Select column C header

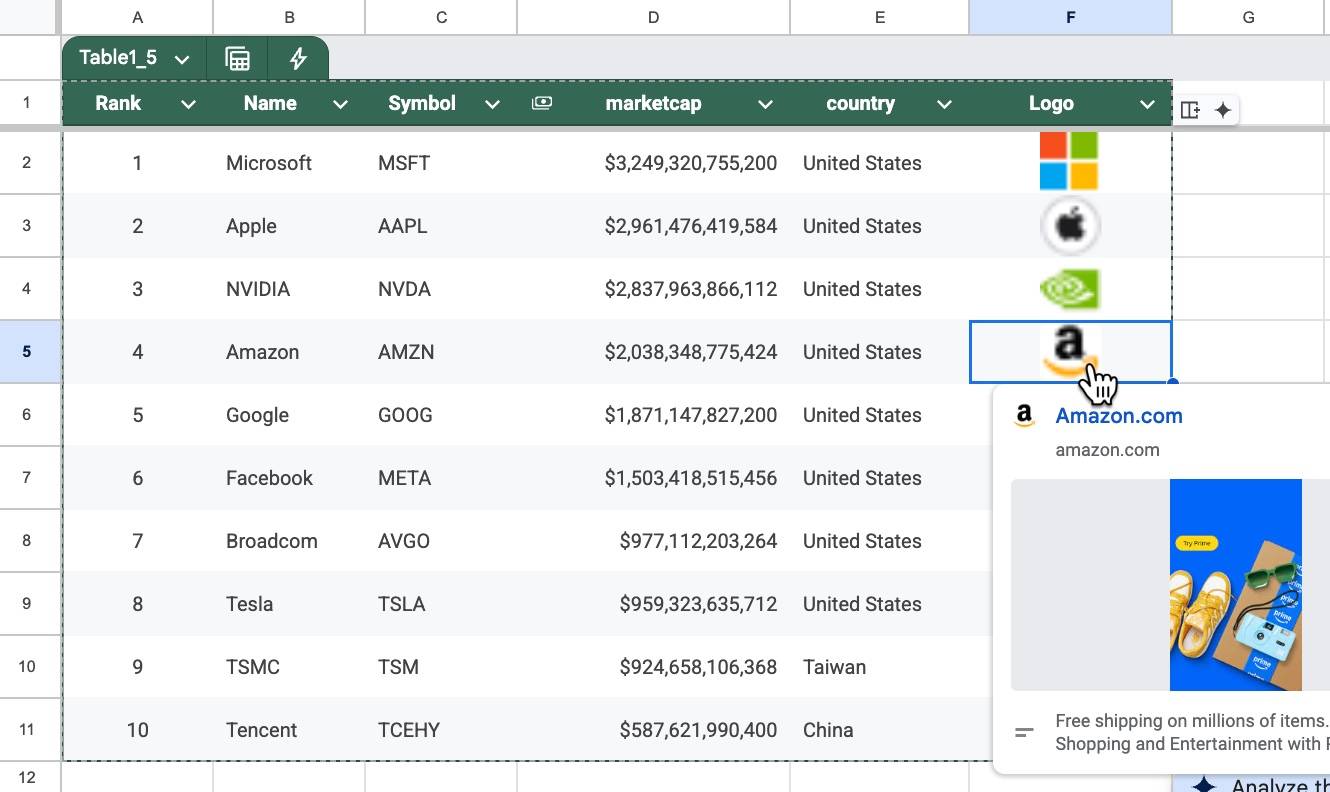click(x=441, y=17)
